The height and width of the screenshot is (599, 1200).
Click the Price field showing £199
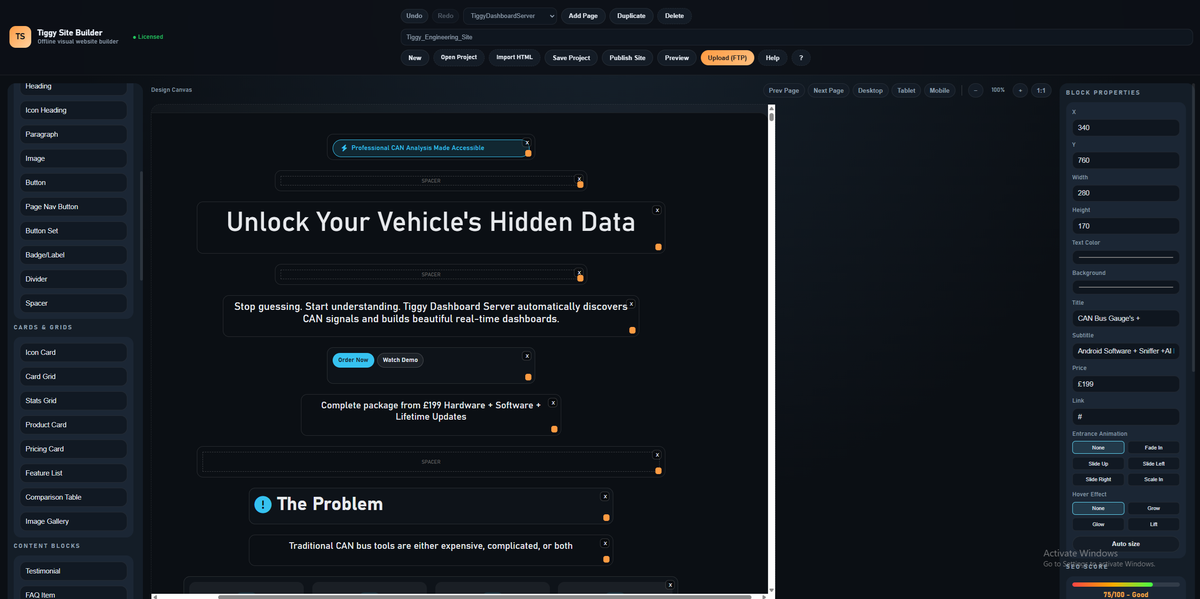click(x=1126, y=383)
